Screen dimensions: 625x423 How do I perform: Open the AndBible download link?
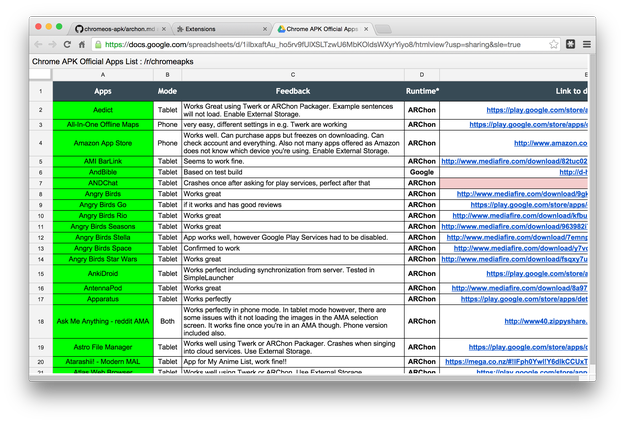(573, 172)
